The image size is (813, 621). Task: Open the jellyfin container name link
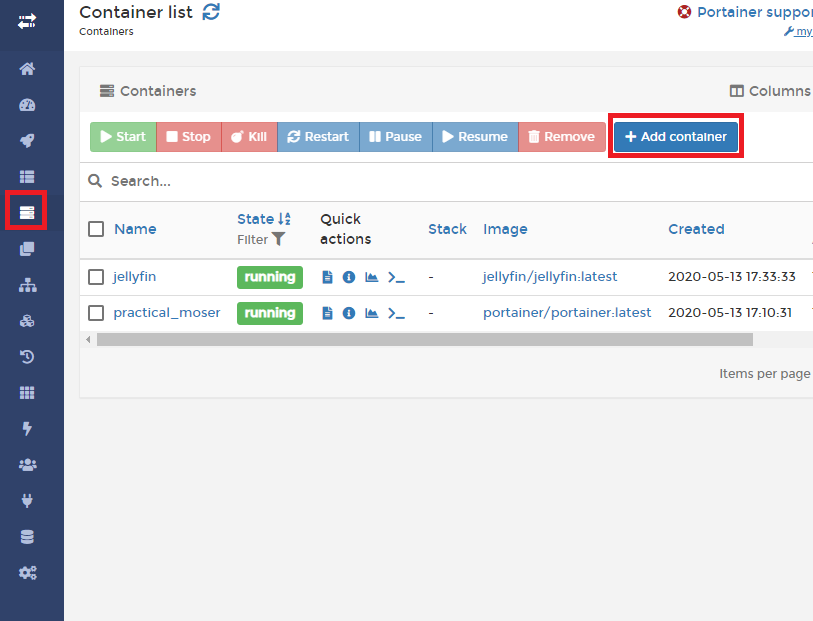135,277
